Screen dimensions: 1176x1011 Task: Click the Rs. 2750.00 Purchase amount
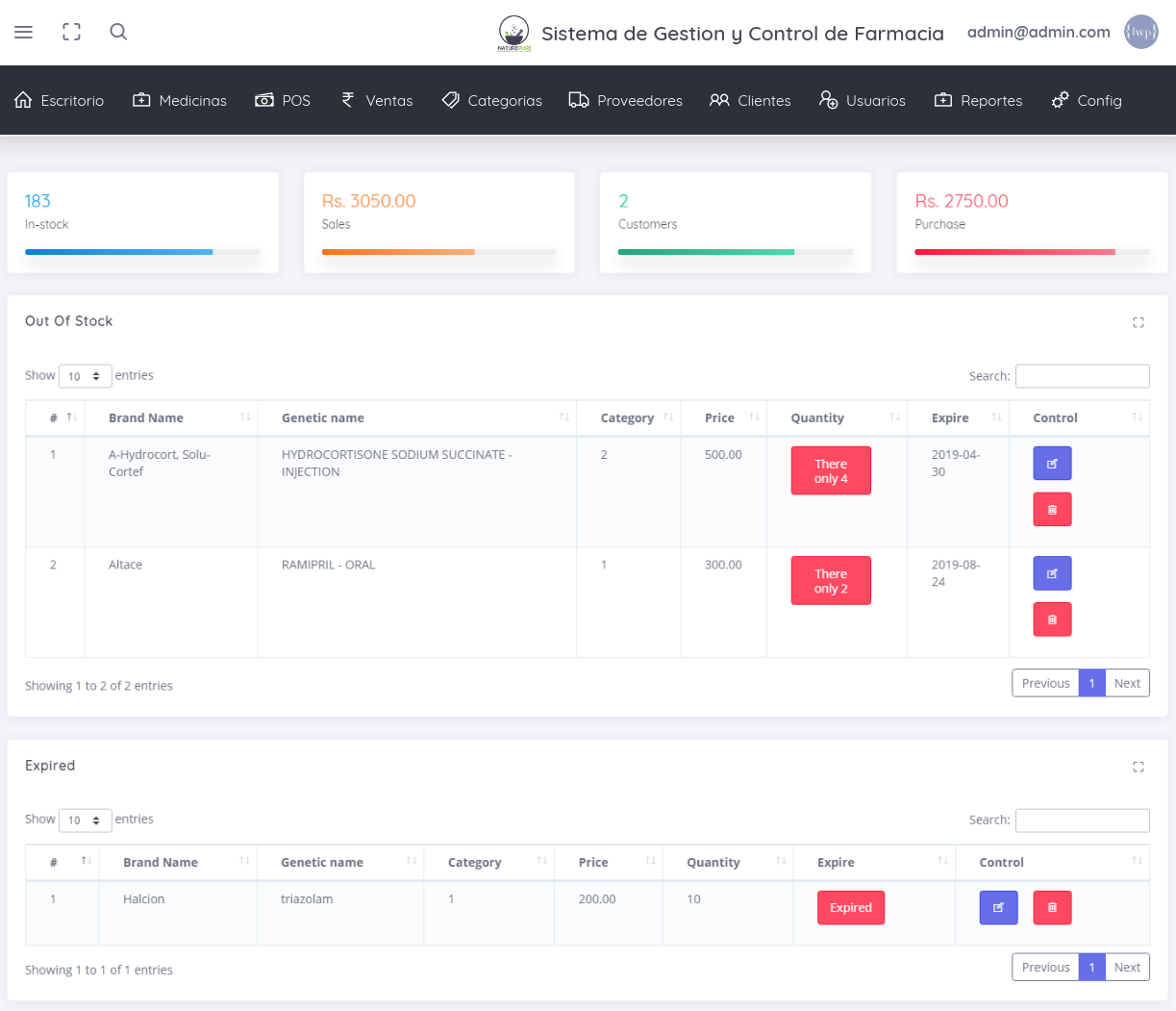(962, 201)
